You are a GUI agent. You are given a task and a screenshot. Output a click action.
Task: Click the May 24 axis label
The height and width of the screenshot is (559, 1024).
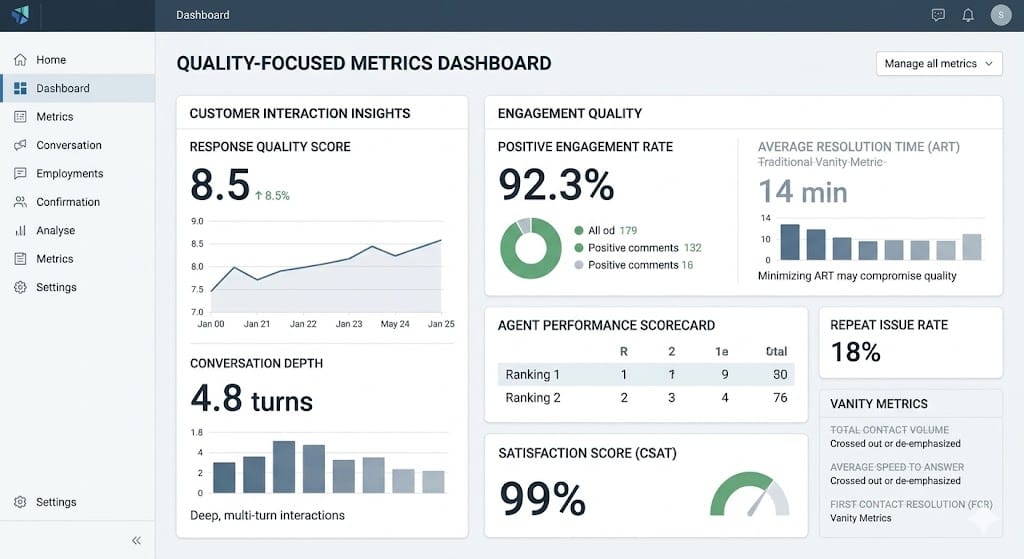coord(395,323)
